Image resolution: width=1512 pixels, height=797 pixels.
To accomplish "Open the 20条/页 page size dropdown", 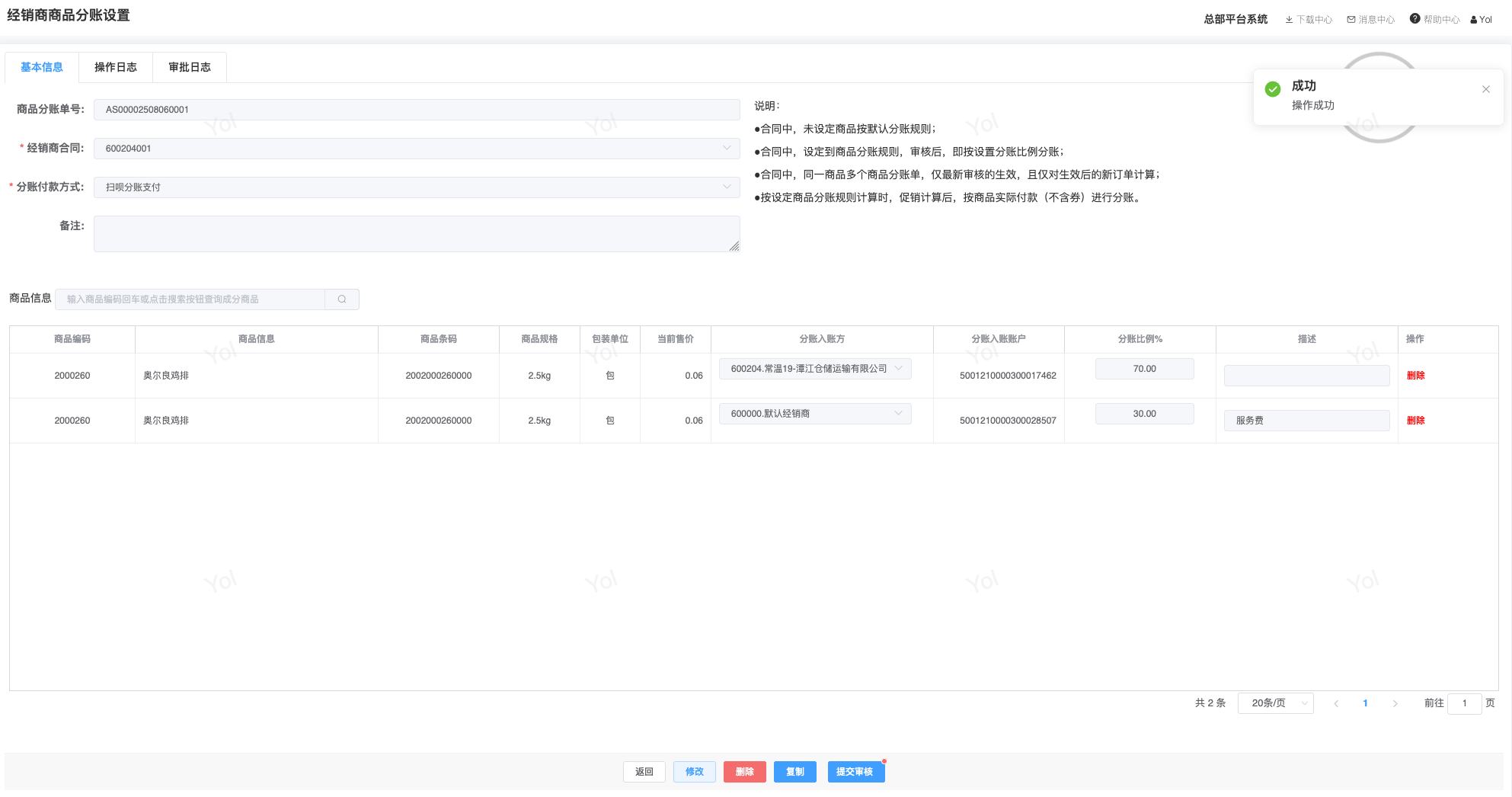I will tap(1276, 703).
